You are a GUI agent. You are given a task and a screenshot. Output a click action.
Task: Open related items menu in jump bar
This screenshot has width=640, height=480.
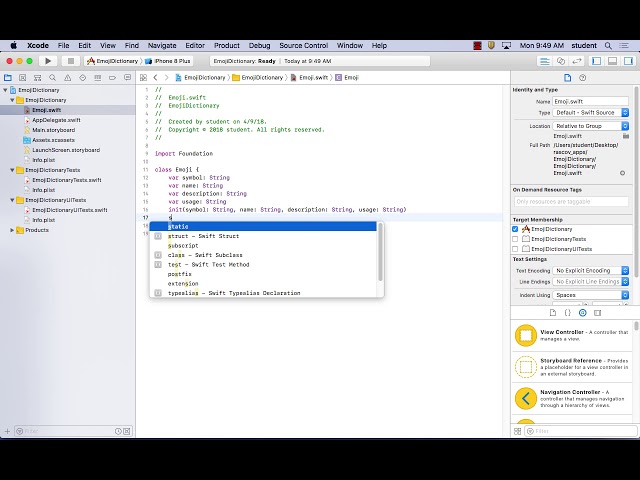143,78
